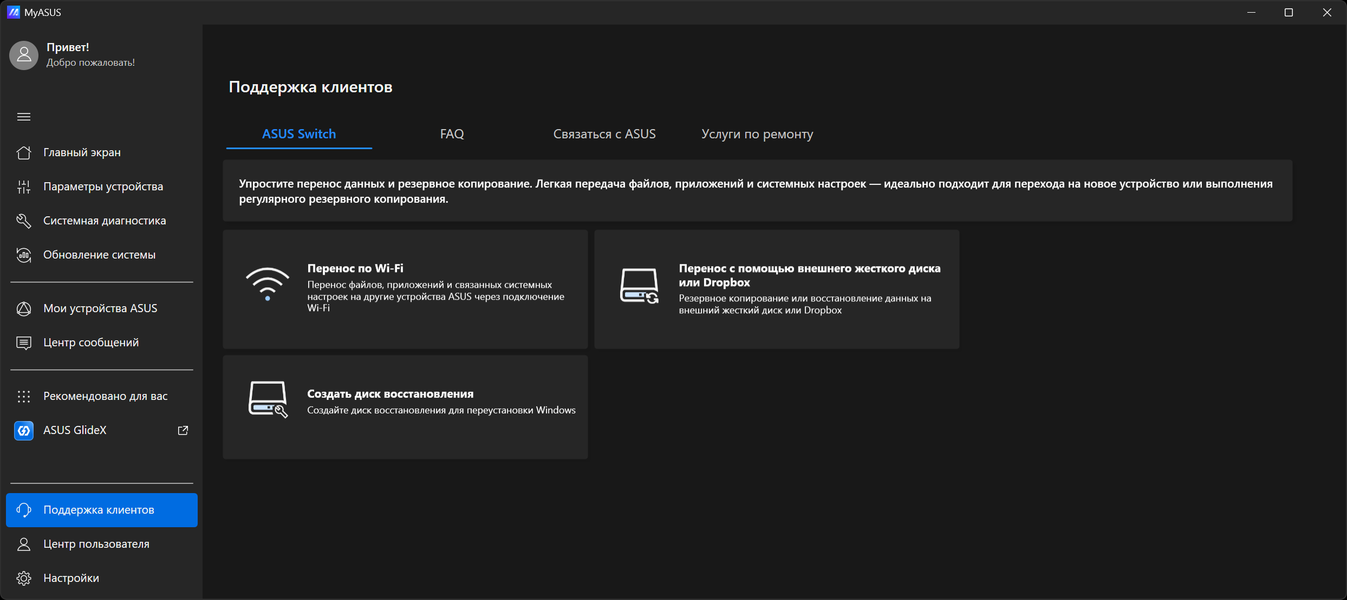This screenshot has height=600, width=1347.
Task: Open Настройки from the sidebar
Action: (x=101, y=578)
